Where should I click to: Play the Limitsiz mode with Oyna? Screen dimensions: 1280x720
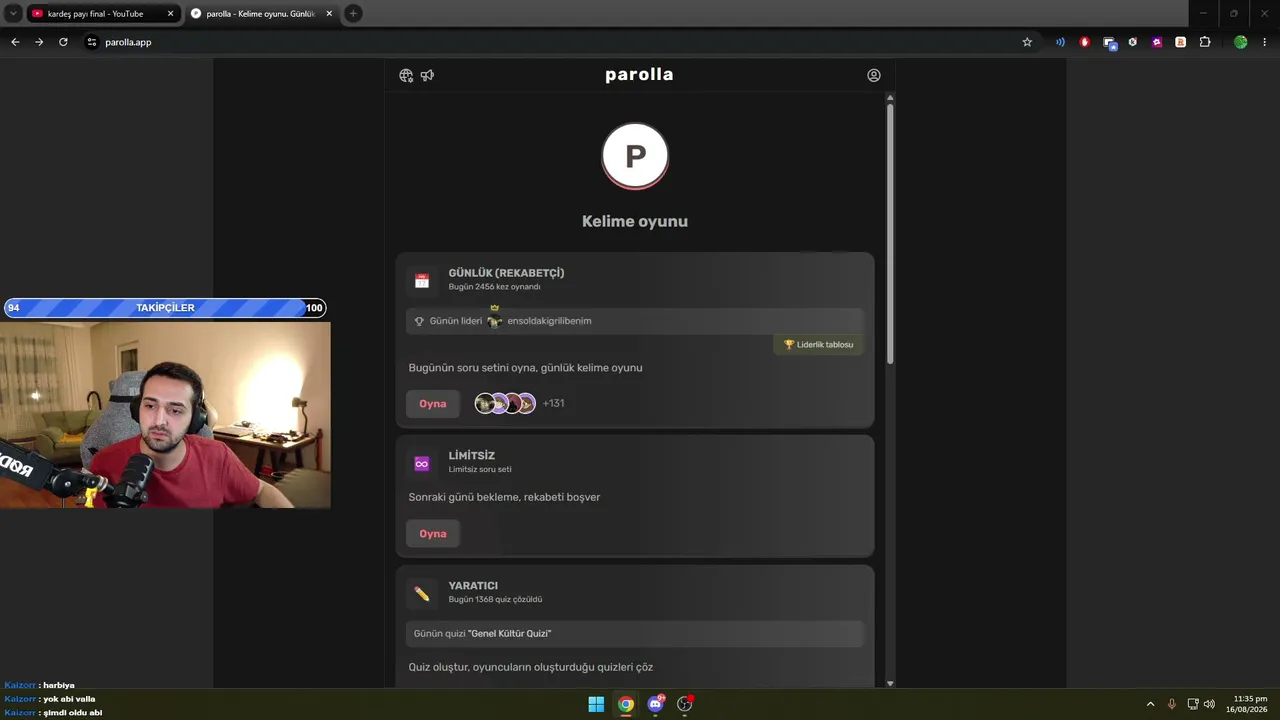tap(433, 534)
